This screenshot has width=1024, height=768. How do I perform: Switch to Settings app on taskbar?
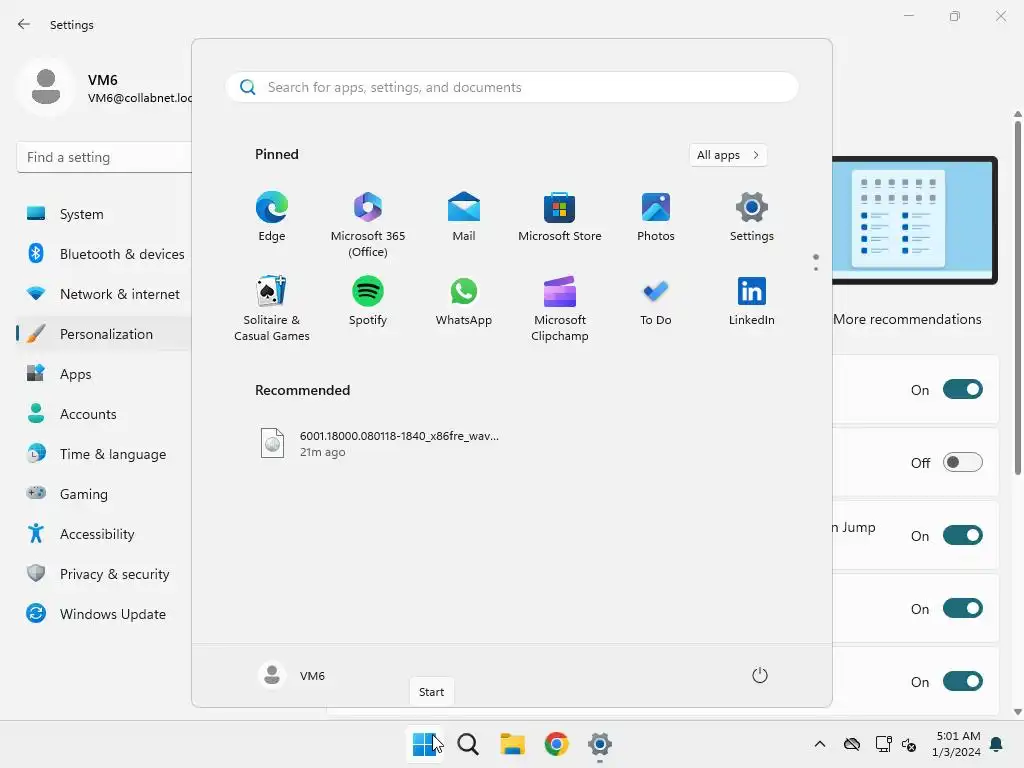pyautogui.click(x=600, y=744)
